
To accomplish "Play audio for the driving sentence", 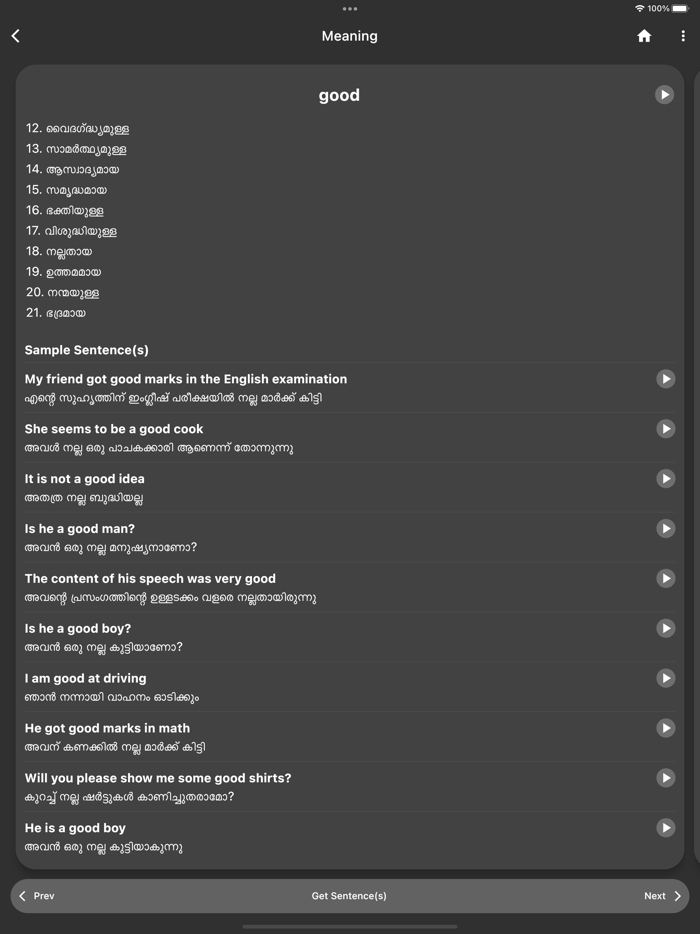I will pos(665,678).
